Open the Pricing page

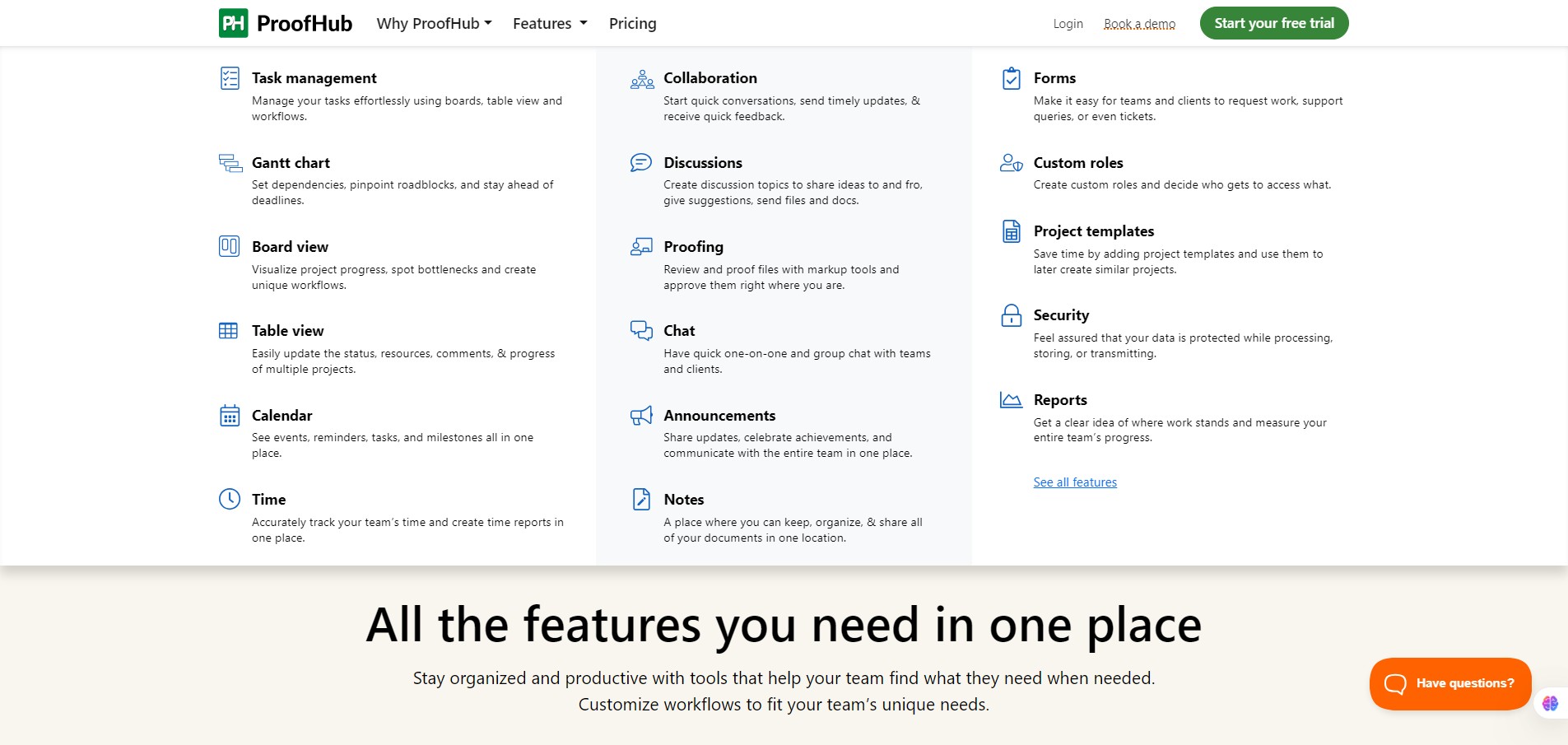(632, 23)
